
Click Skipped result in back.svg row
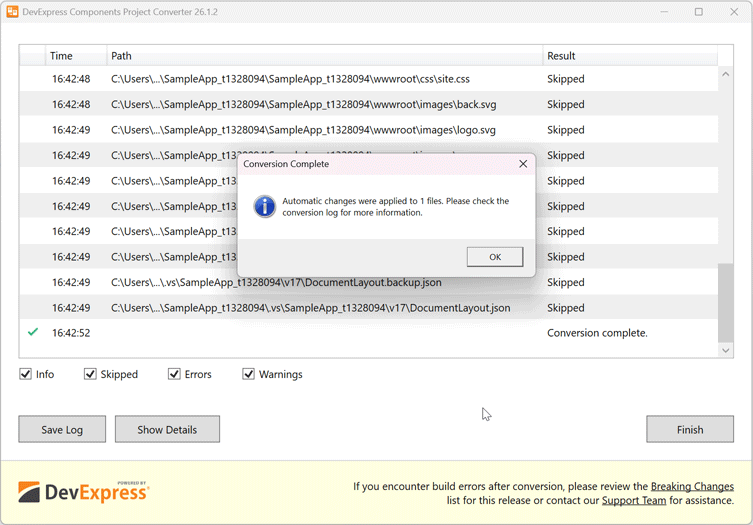pos(565,104)
